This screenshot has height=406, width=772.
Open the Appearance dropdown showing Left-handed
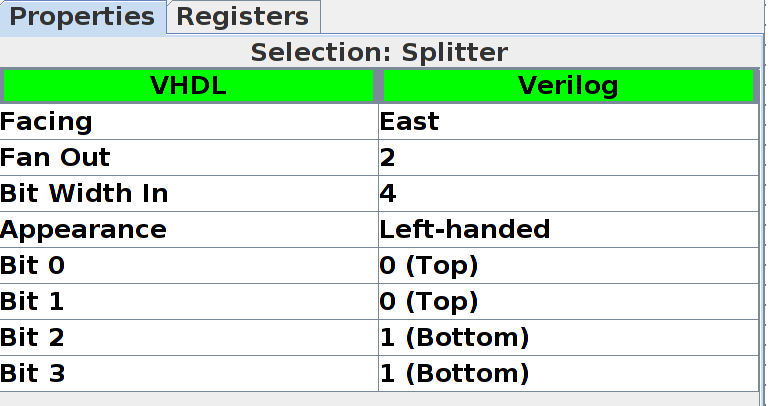pyautogui.click(x=567, y=230)
